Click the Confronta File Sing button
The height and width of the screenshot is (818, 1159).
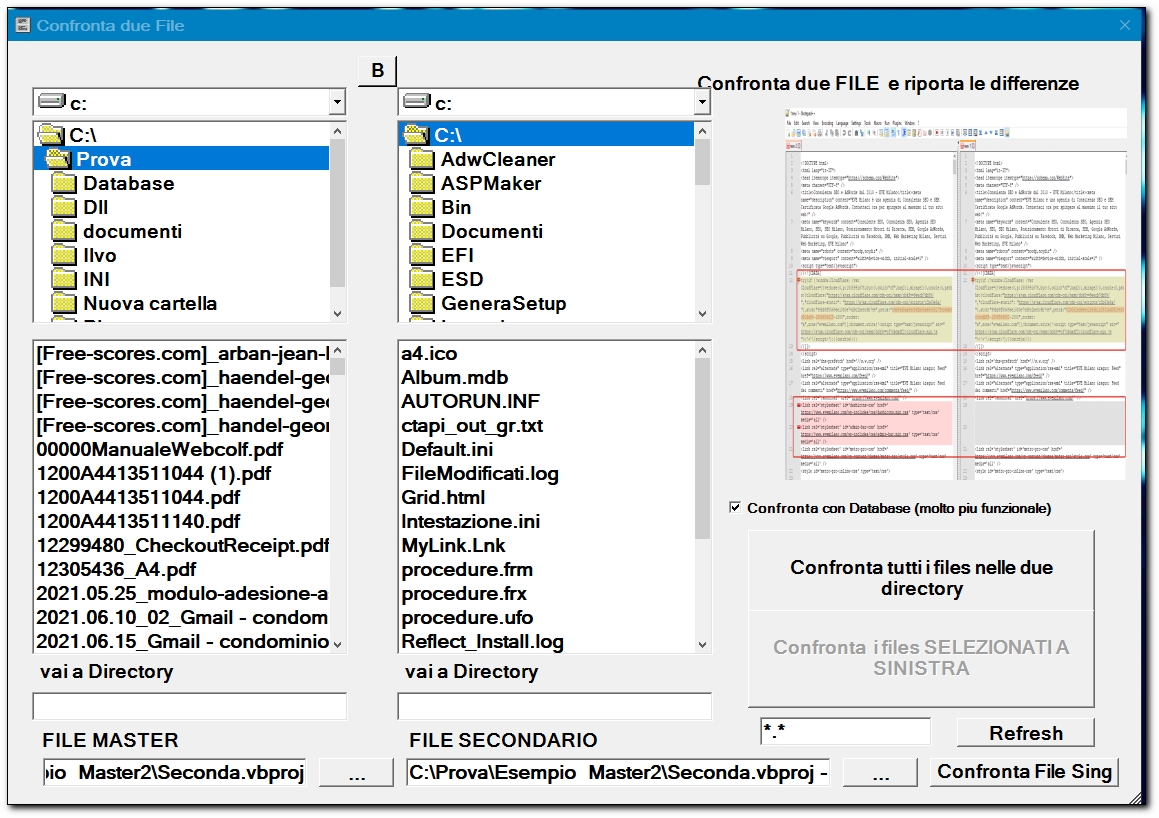point(1024,772)
